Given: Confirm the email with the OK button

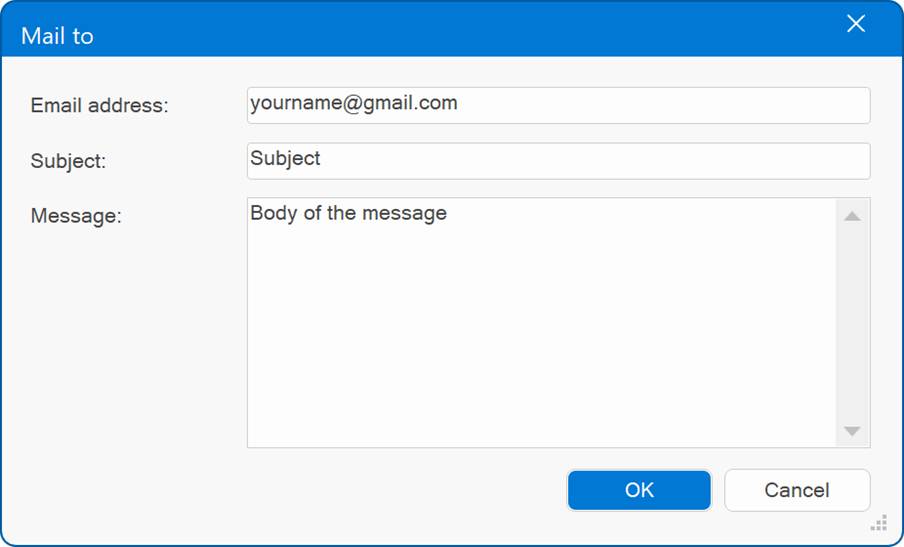Looking at the screenshot, I should (x=639, y=490).
